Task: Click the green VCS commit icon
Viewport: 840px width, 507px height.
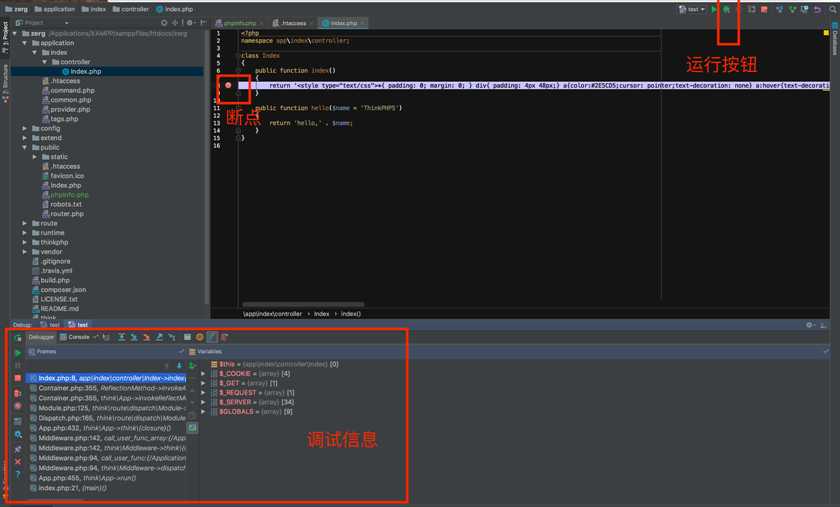Action: tap(792, 9)
